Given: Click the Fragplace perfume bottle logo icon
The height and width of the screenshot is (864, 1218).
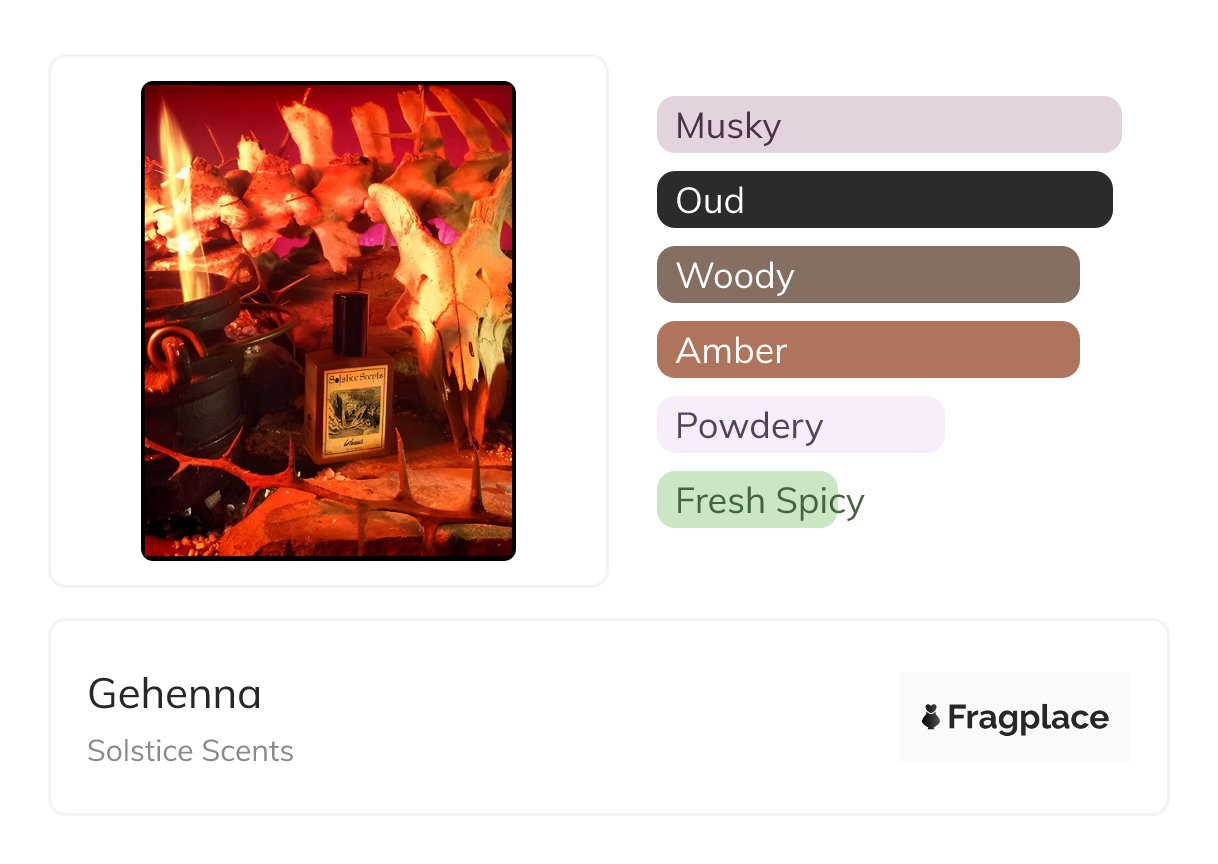Looking at the screenshot, I should [x=931, y=717].
